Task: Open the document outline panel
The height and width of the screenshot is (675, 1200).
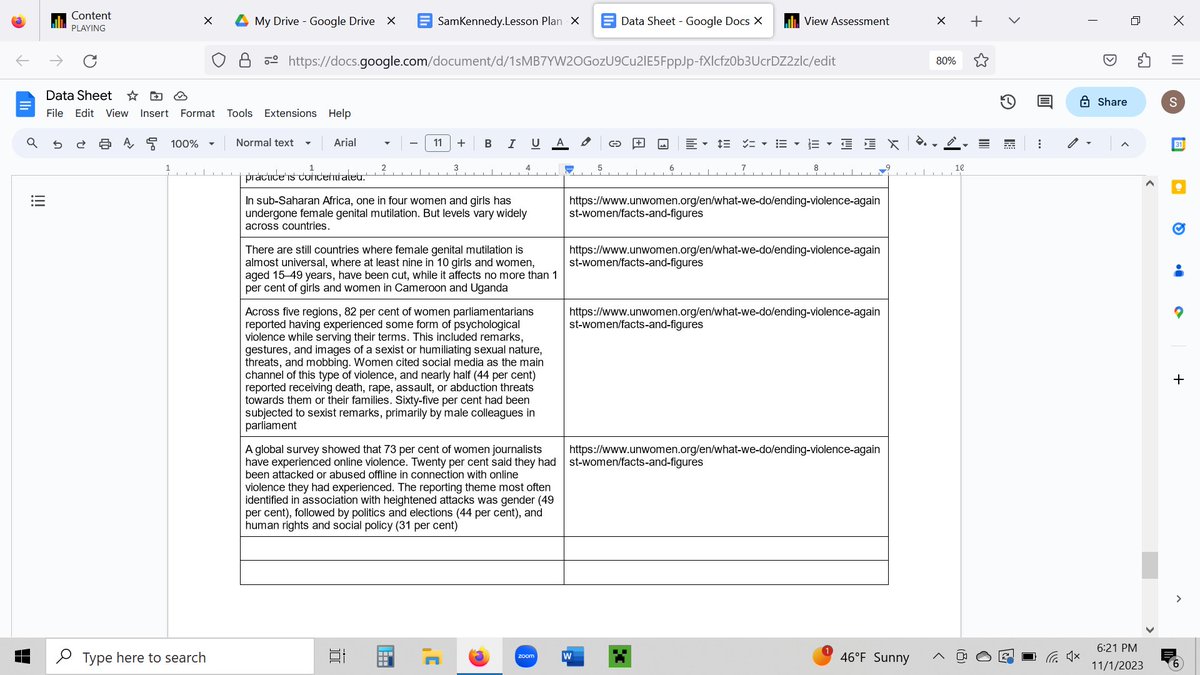Action: pos(38,200)
